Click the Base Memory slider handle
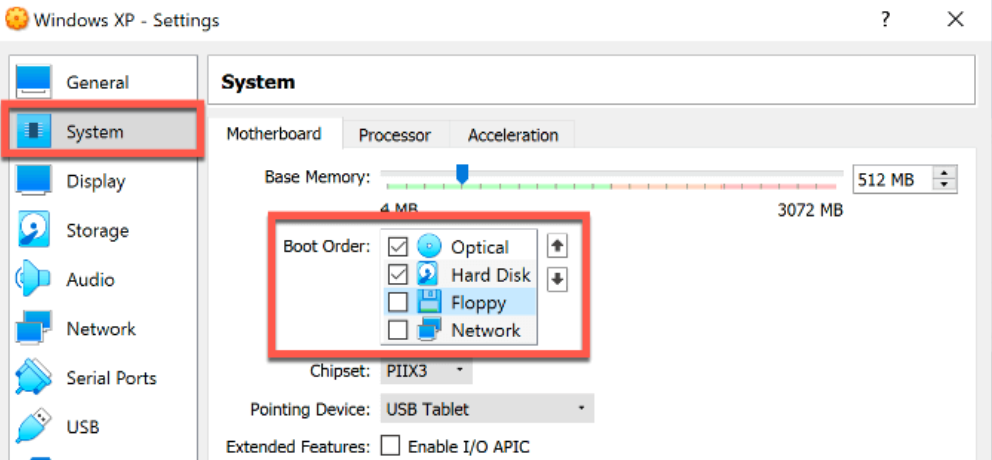This screenshot has height=460, width=992. pyautogui.click(x=462, y=175)
